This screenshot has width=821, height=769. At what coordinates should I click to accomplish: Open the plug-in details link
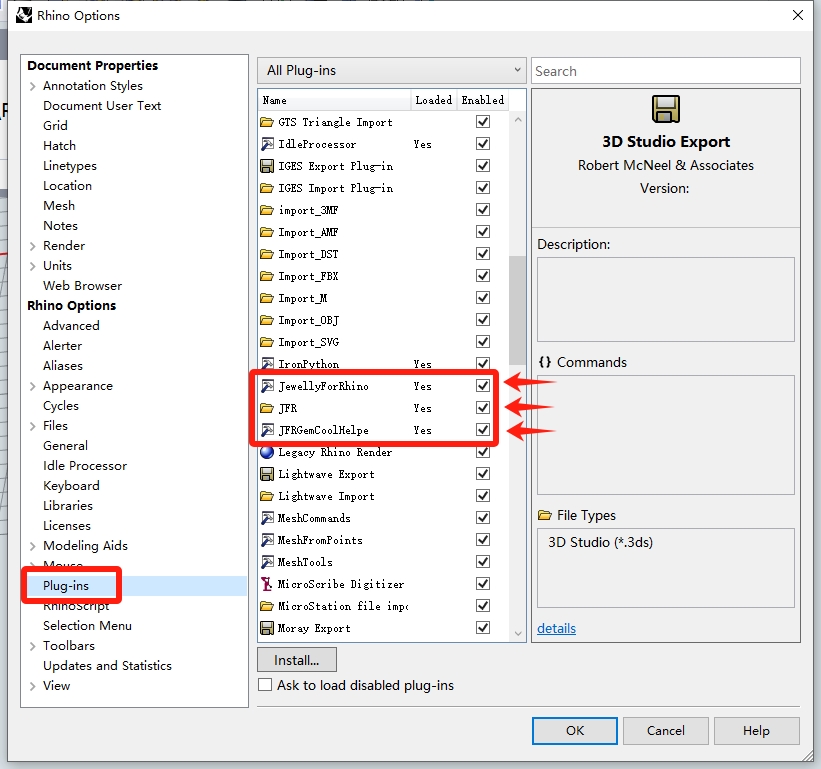pos(556,628)
